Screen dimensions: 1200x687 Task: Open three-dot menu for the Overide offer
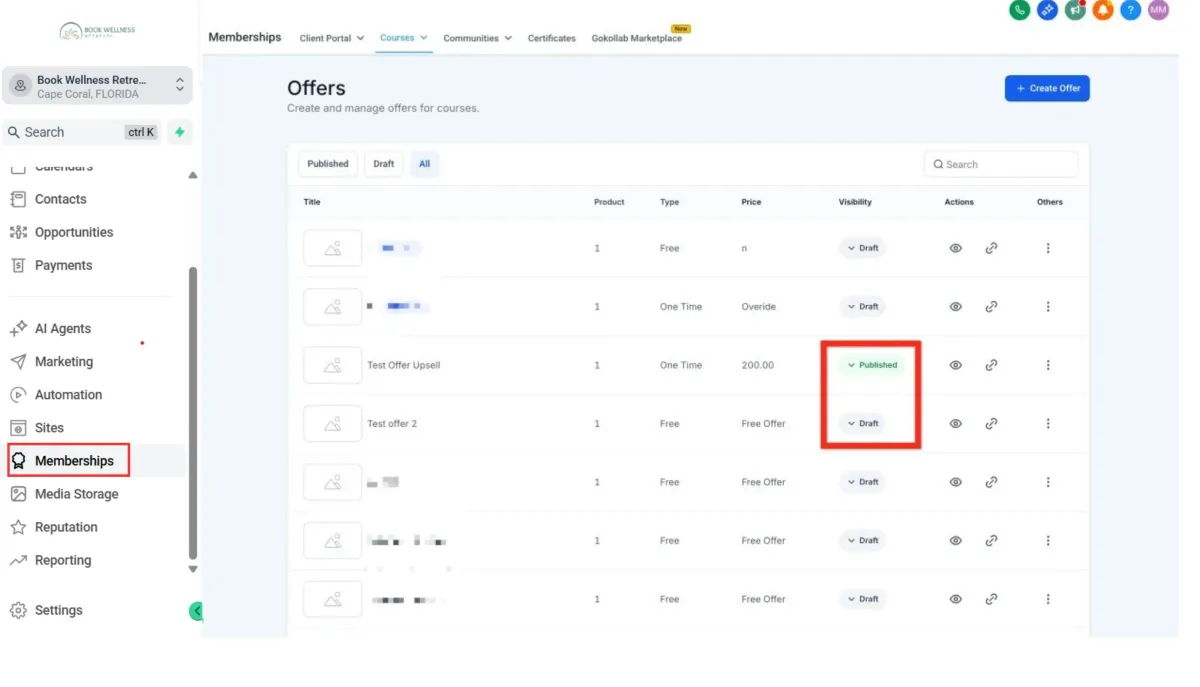pos(1048,307)
